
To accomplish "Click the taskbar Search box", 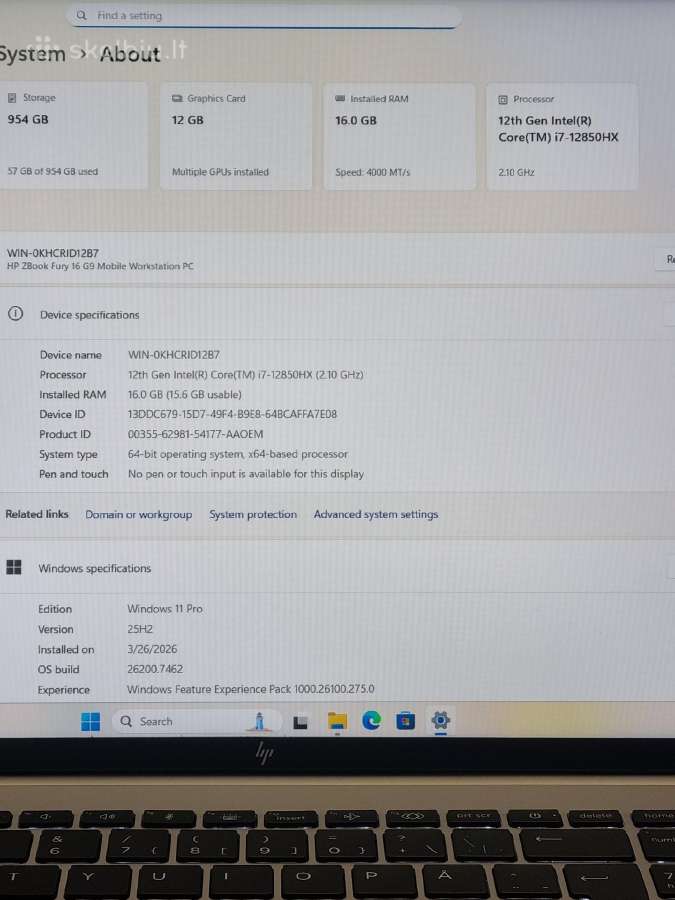I will [x=196, y=721].
